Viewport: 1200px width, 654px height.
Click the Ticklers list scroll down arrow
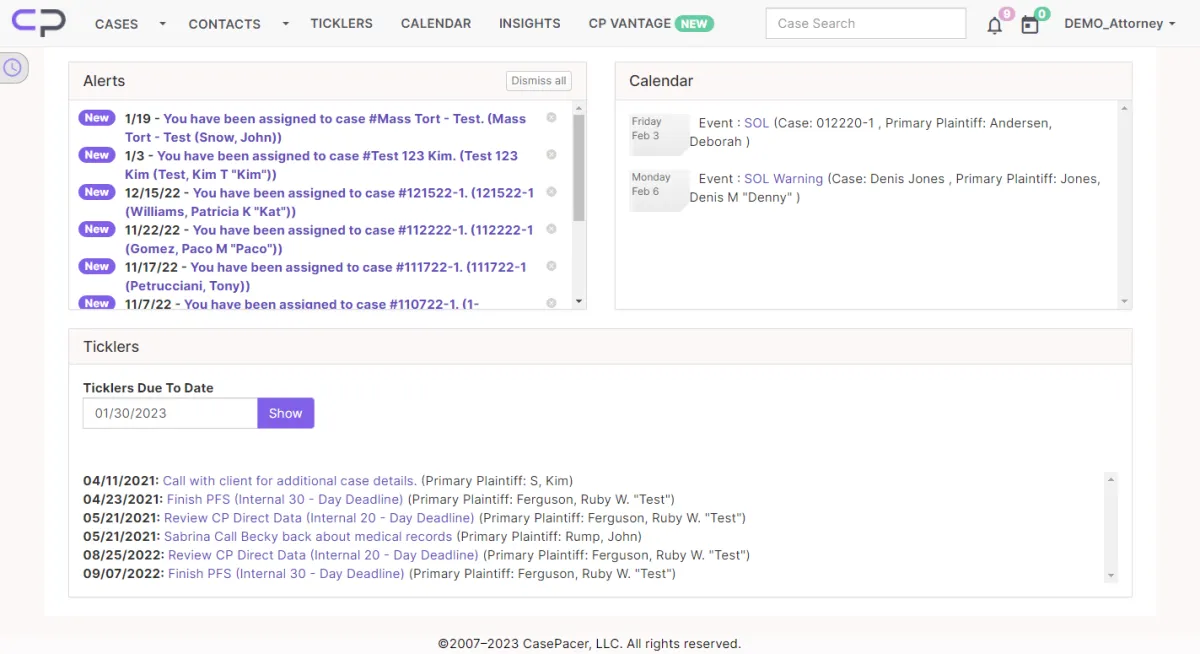tap(1111, 576)
